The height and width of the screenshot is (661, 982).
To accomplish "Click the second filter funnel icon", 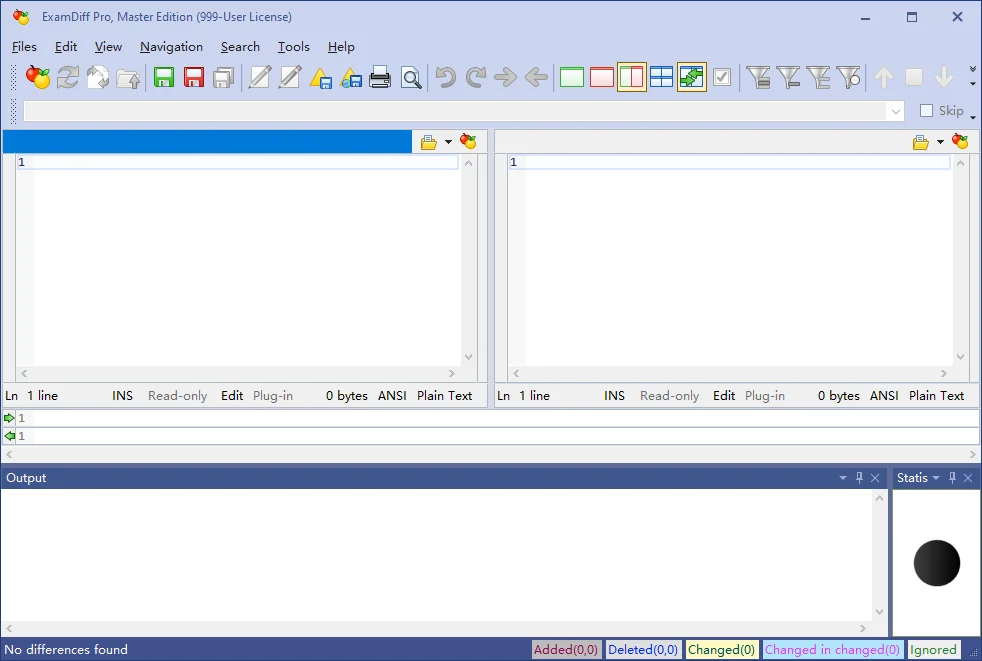I will [x=788, y=78].
